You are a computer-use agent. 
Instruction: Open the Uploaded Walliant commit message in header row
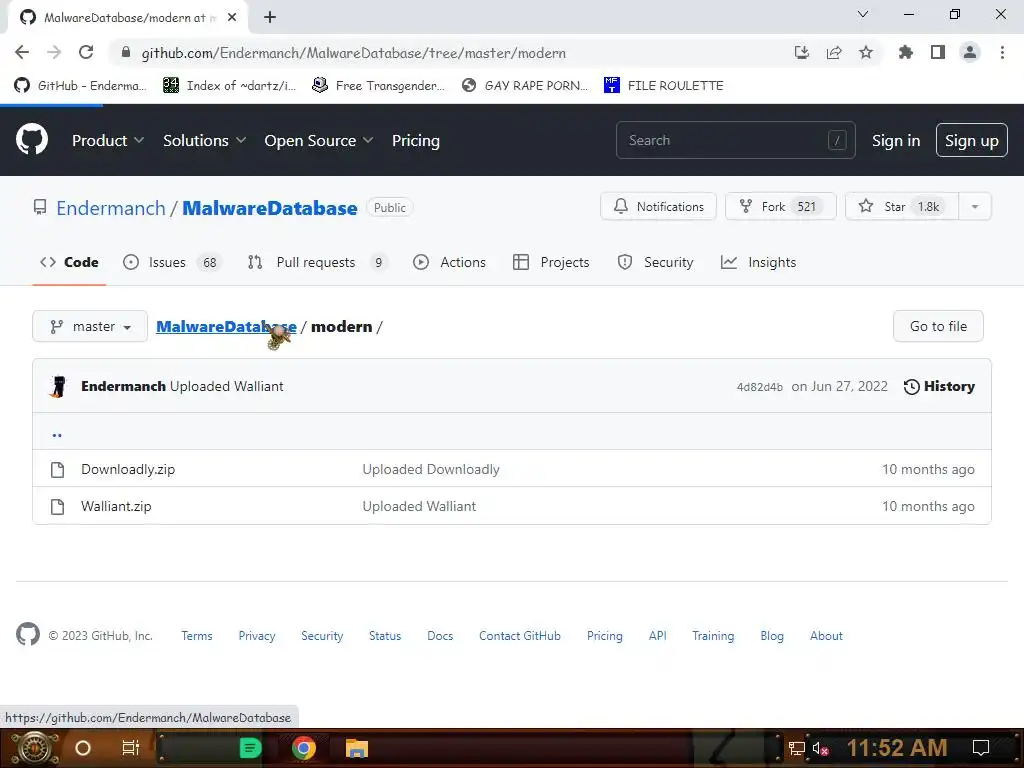point(227,386)
